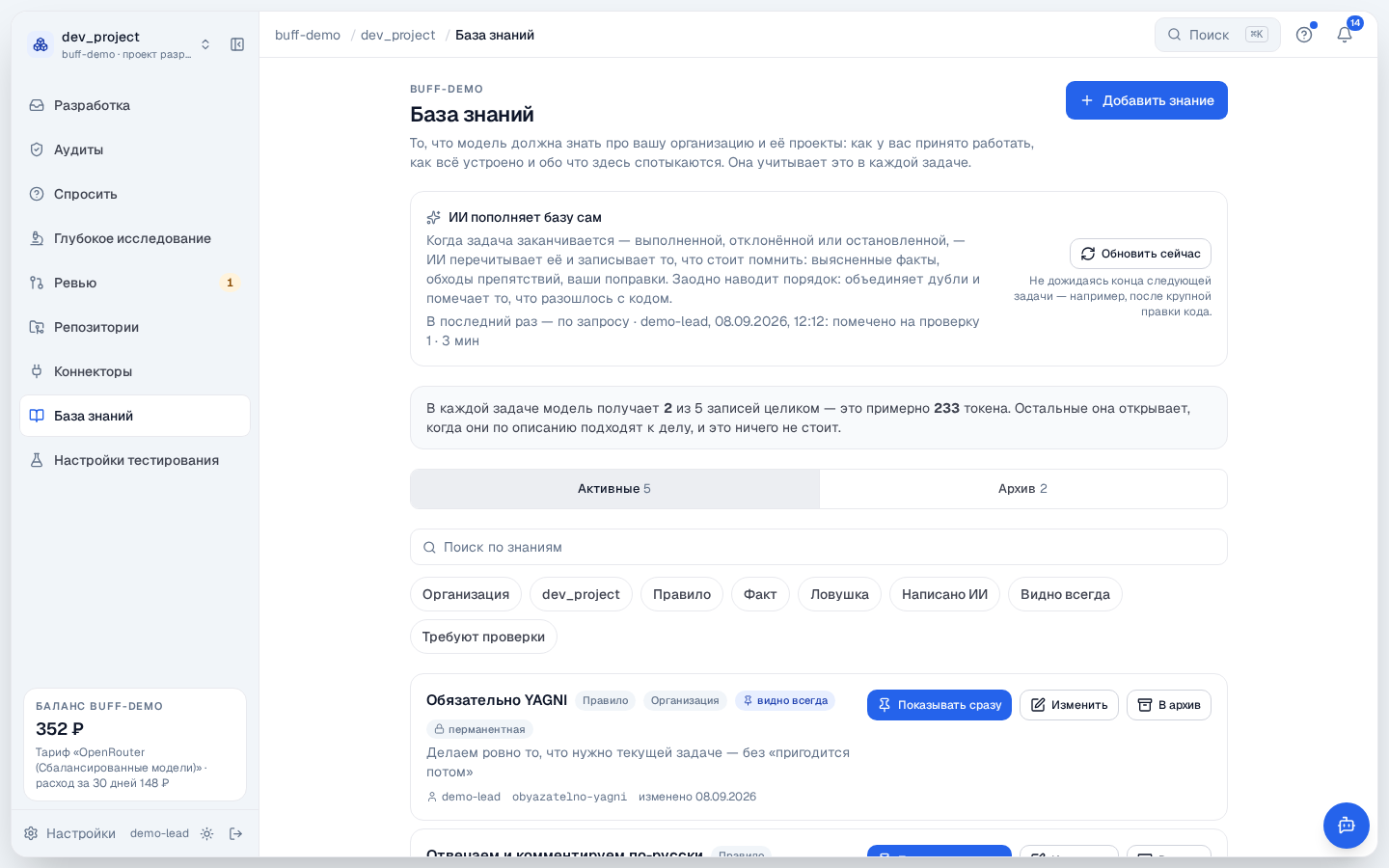
Task: Enable the Требуют проверки filter
Action: (483, 637)
